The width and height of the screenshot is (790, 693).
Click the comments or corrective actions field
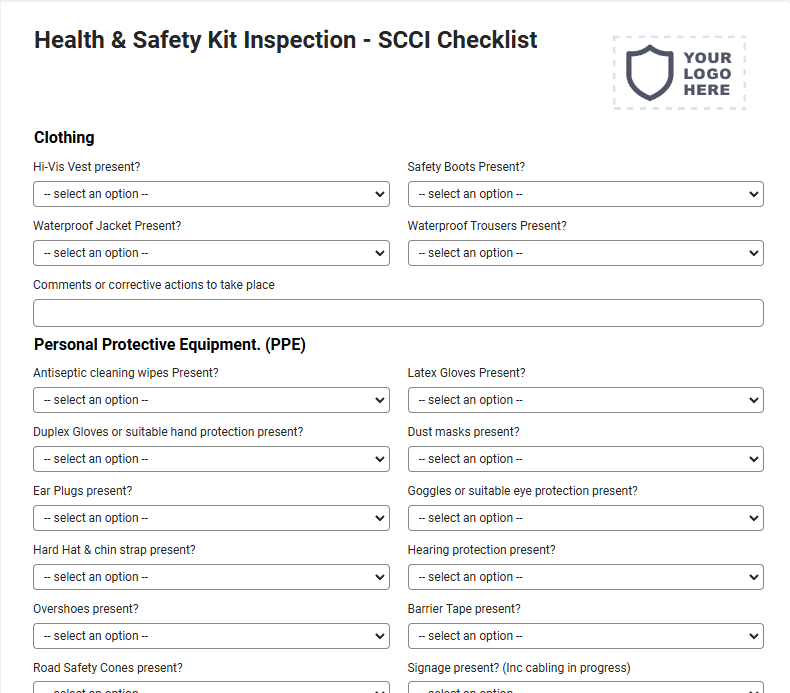coord(398,313)
